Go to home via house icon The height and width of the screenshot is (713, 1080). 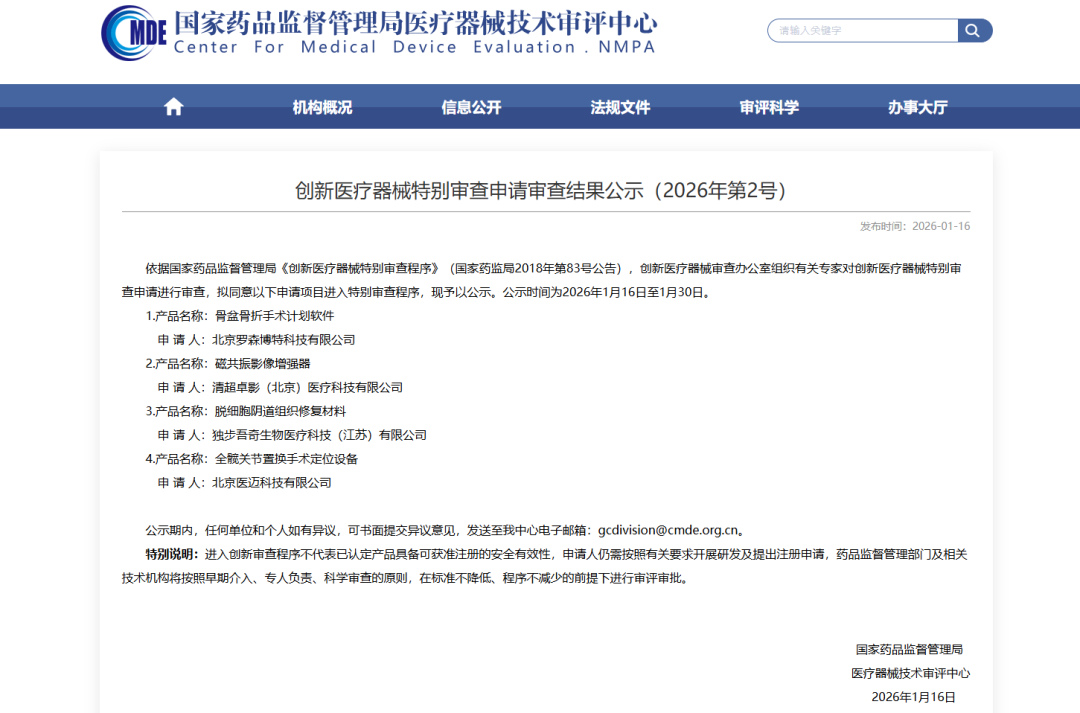(174, 107)
